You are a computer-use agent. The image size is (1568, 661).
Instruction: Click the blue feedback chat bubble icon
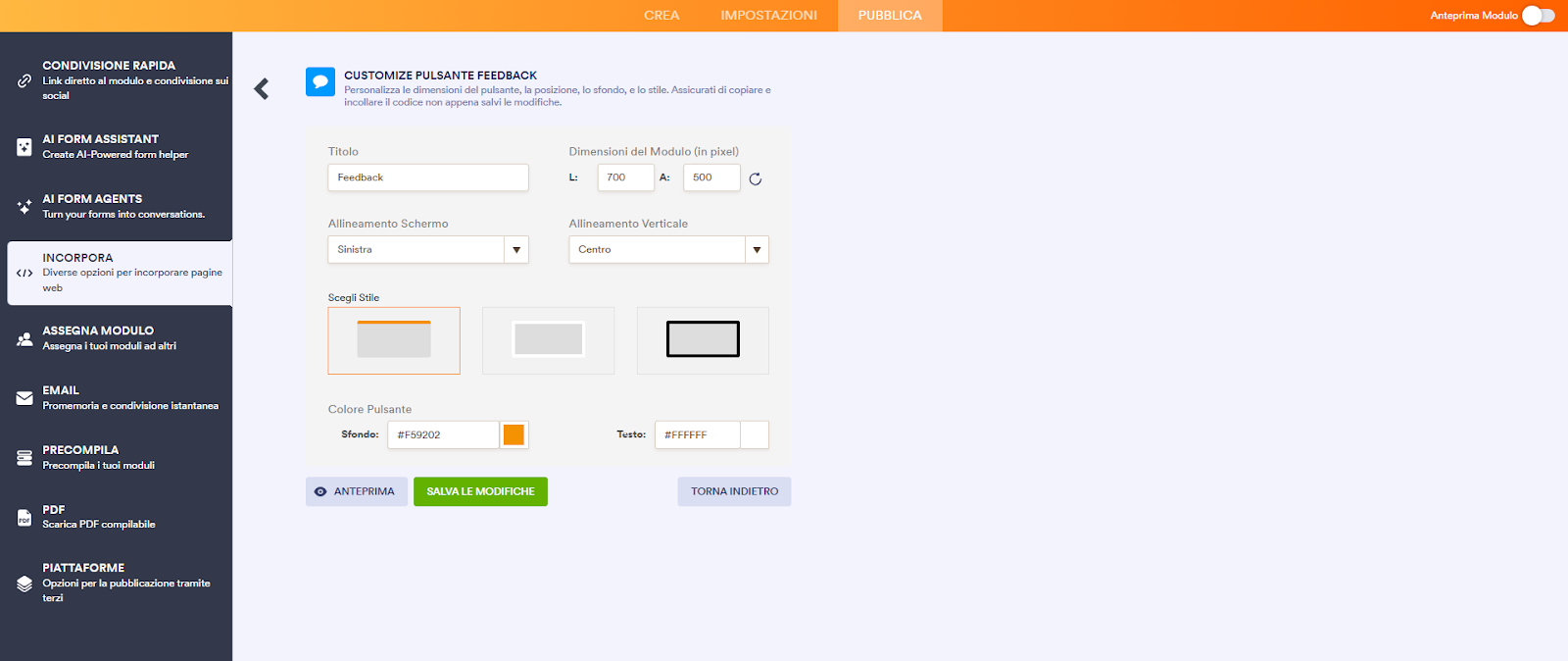pyautogui.click(x=320, y=82)
